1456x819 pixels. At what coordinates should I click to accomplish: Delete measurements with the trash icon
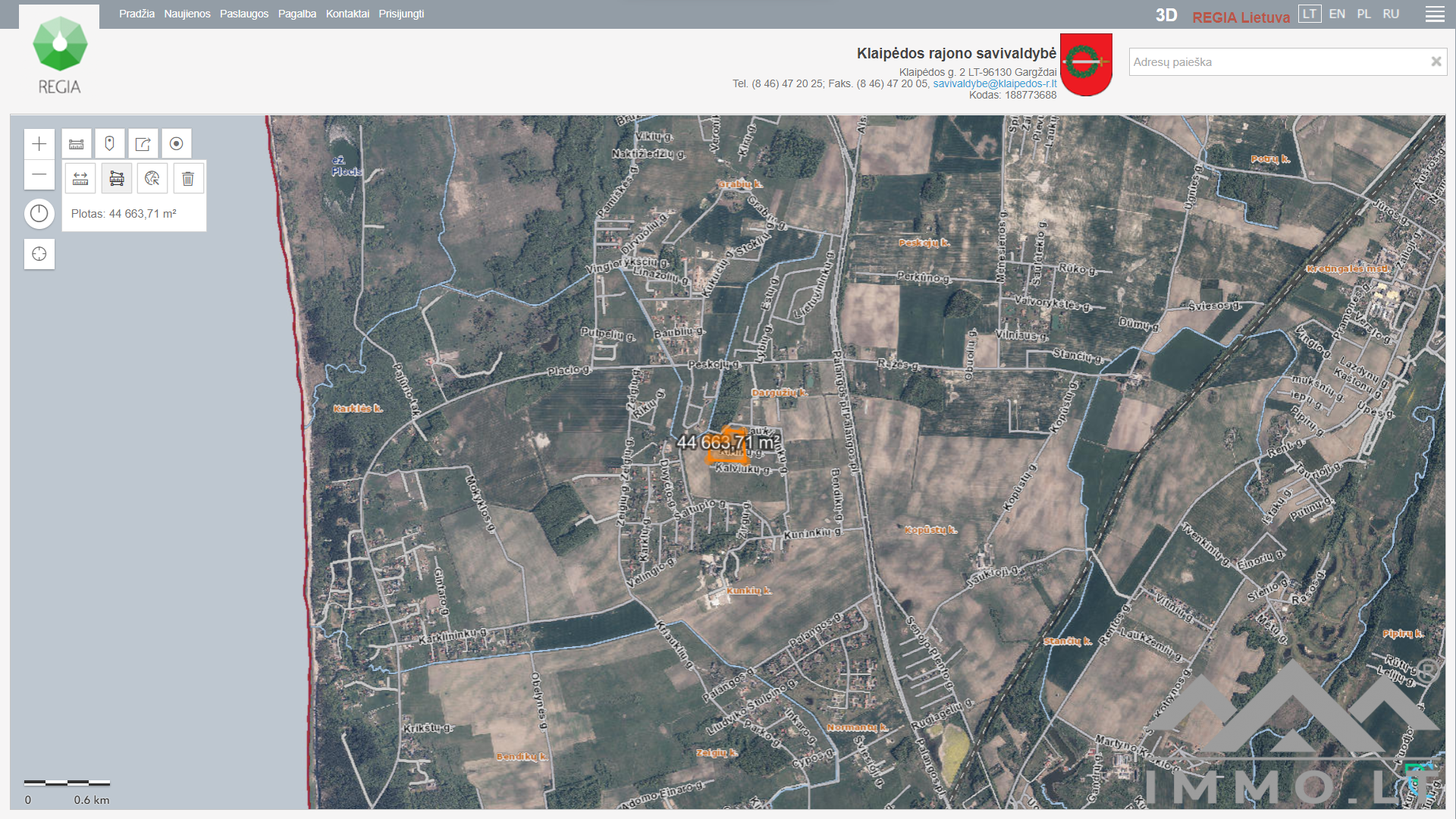pyautogui.click(x=188, y=178)
